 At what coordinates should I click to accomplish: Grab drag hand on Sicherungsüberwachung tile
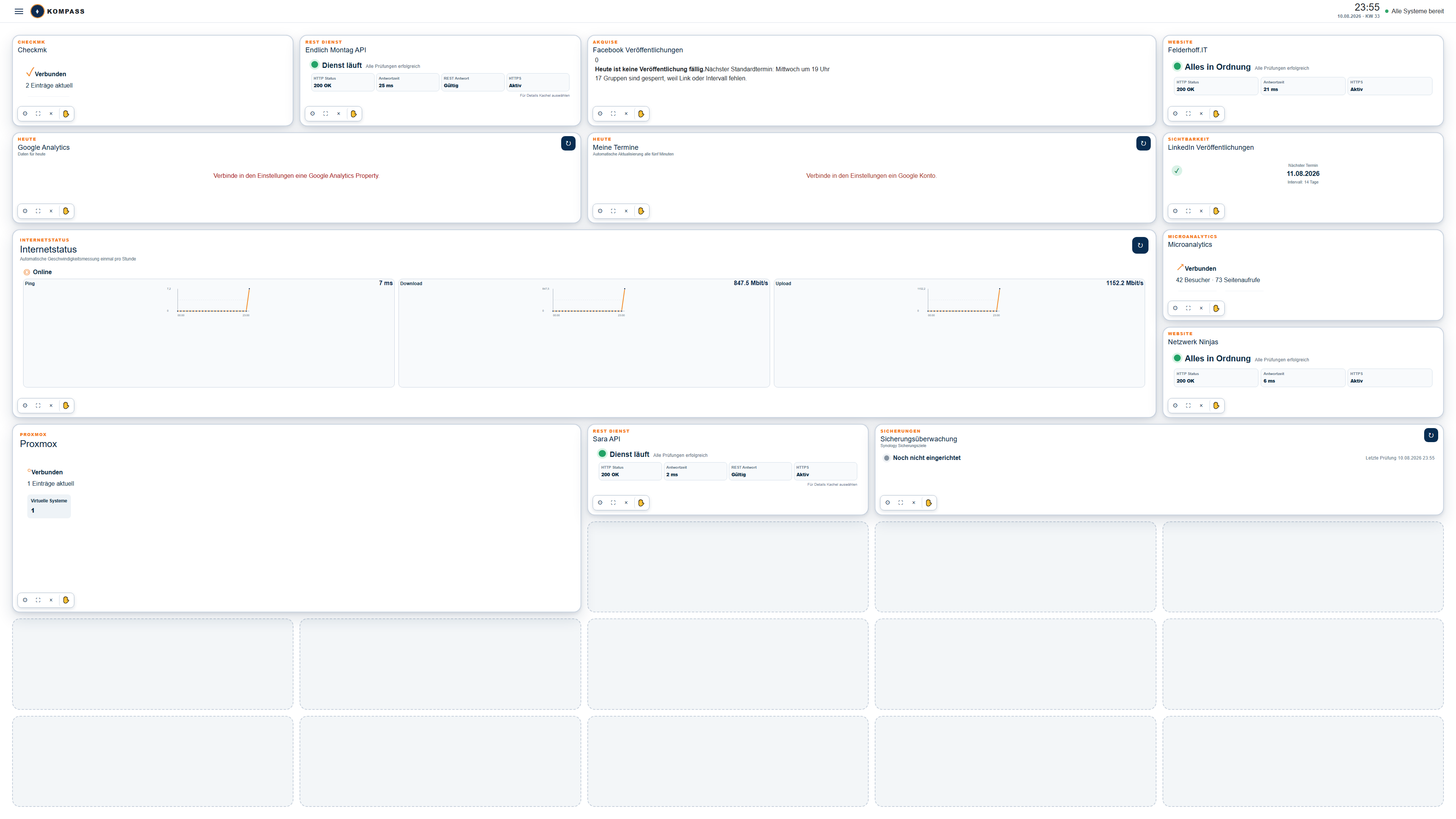[929, 502]
